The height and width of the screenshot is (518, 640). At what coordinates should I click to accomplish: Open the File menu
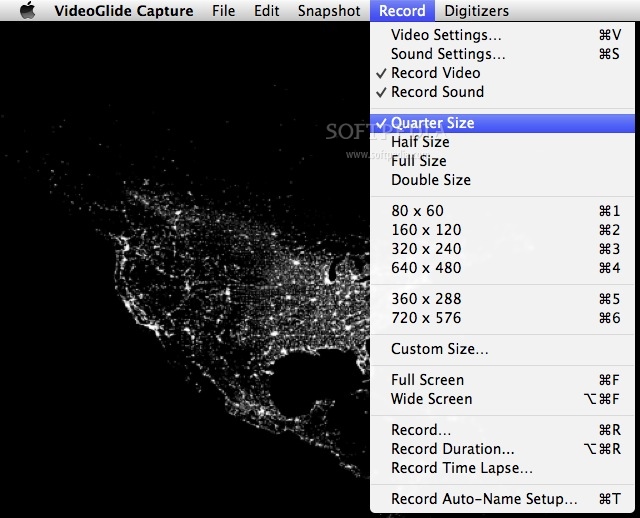pyautogui.click(x=224, y=11)
